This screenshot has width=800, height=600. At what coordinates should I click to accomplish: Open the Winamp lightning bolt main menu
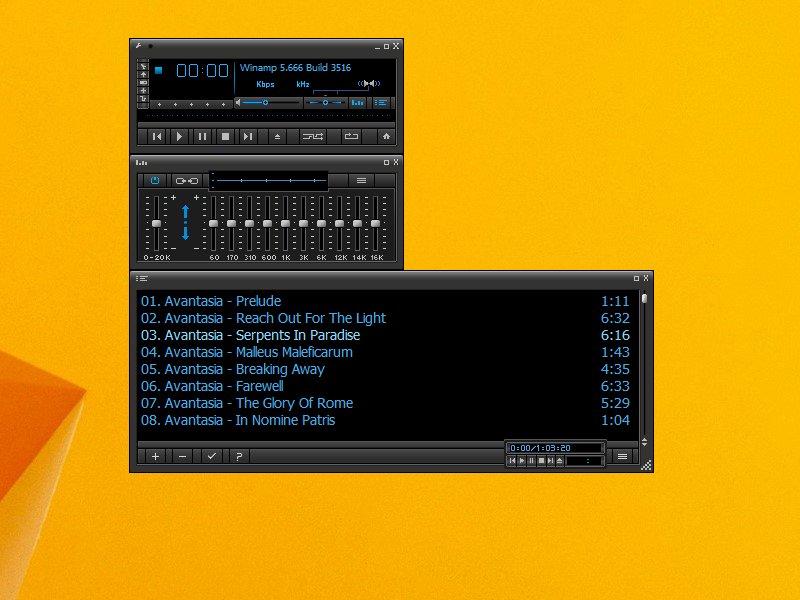click(139, 46)
